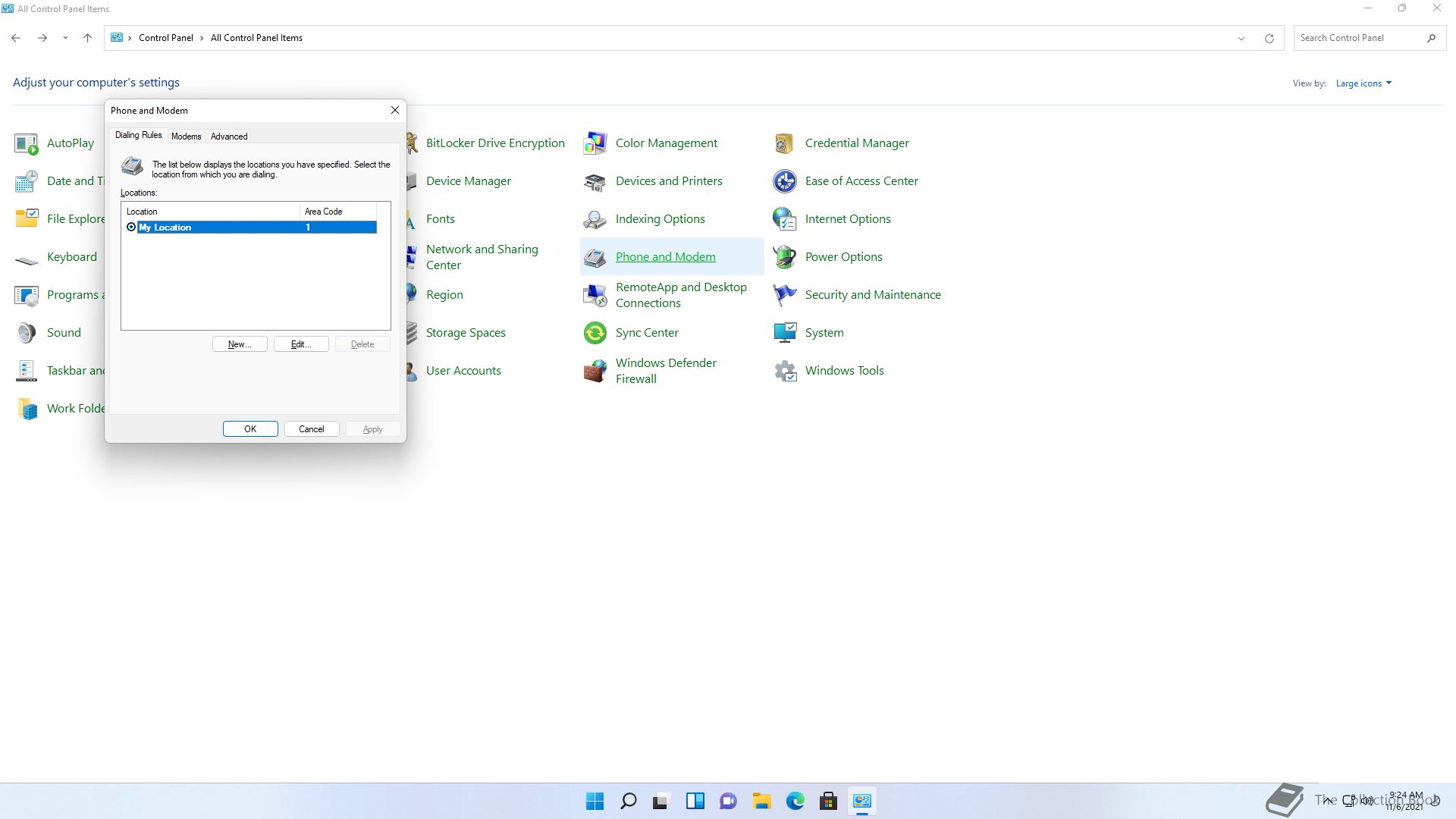This screenshot has width=1456, height=819.
Task: Open File Explorer from the taskbar
Action: click(x=761, y=801)
